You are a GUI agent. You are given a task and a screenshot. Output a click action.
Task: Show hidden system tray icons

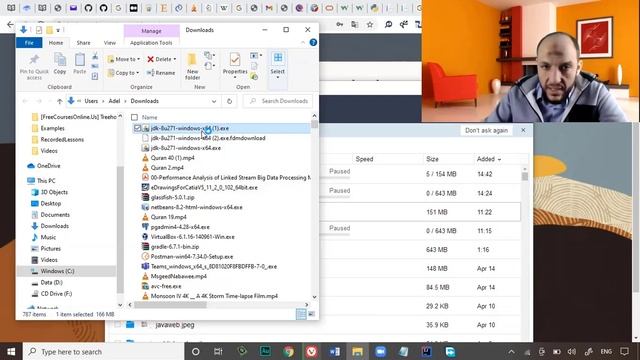click(x=511, y=351)
